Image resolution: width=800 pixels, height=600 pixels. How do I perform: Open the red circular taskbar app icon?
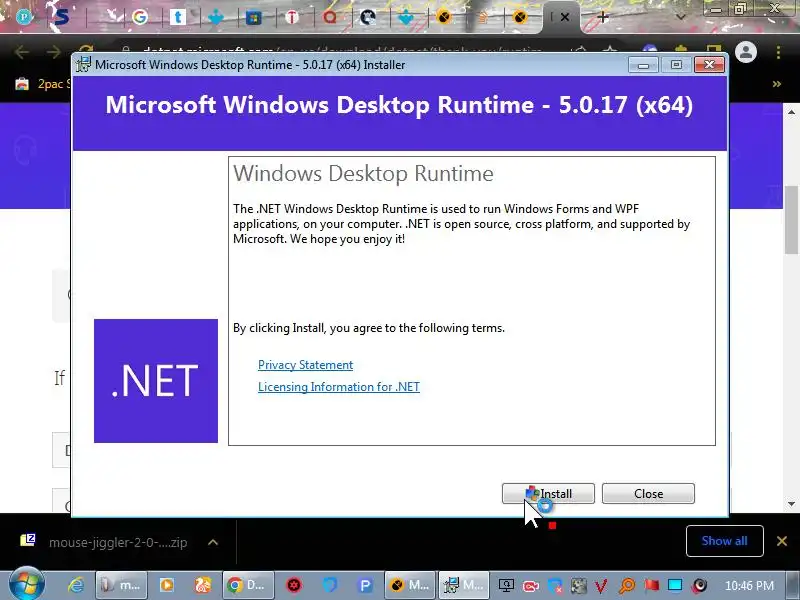tap(294, 585)
